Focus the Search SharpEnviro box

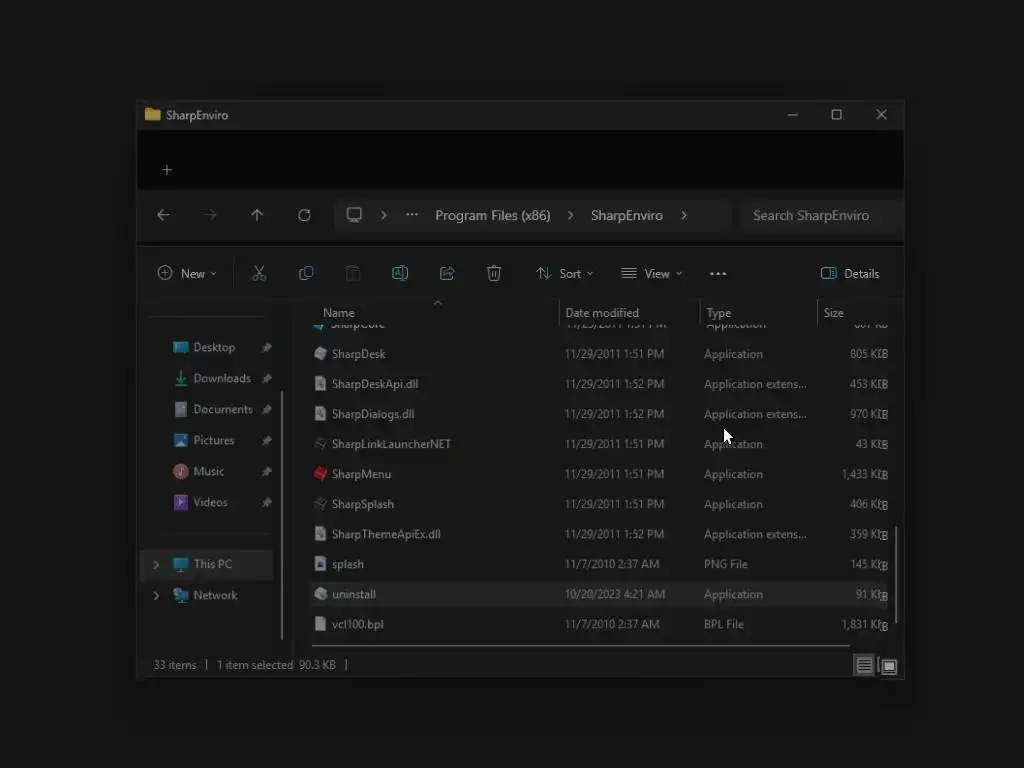pyautogui.click(x=820, y=216)
